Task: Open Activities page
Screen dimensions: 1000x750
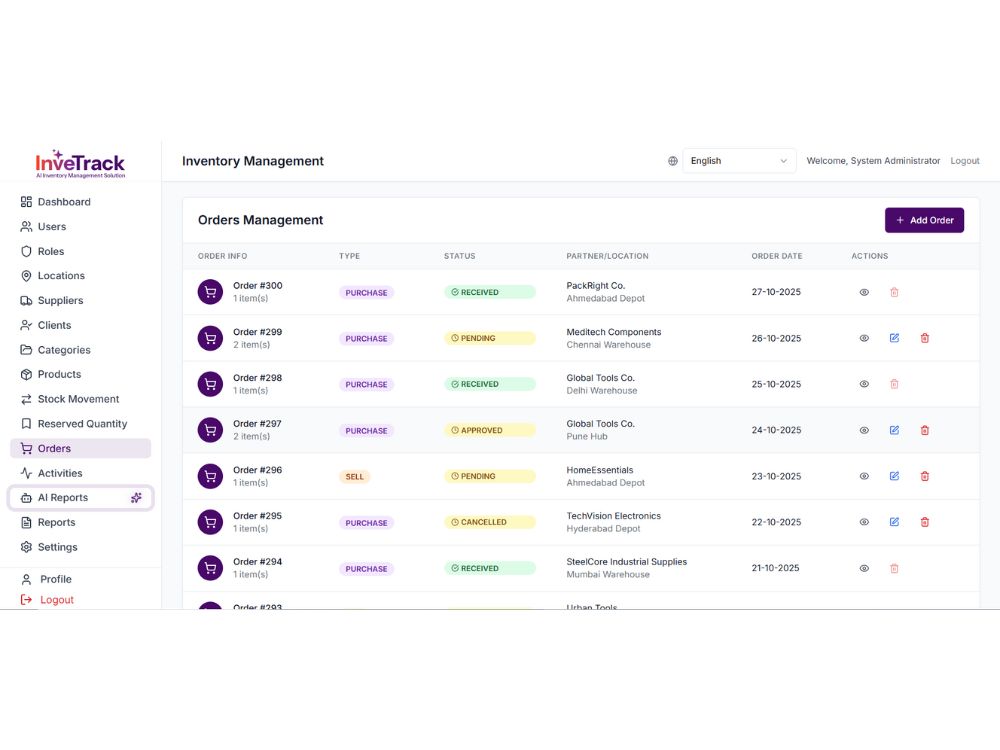Action: point(81,473)
